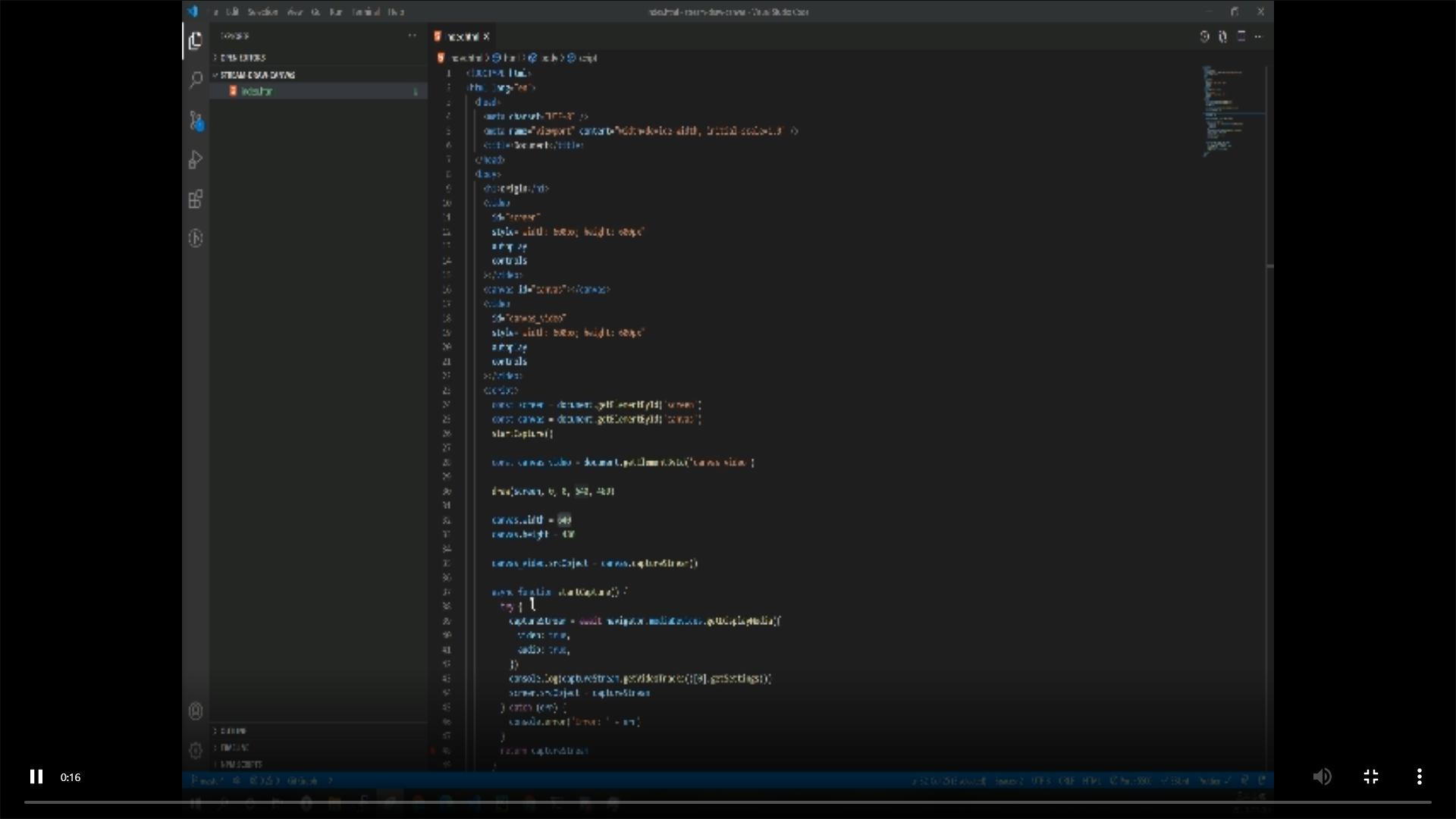Viewport: 1456px width, 819px height.
Task: Mute the video volume
Action: click(1322, 777)
